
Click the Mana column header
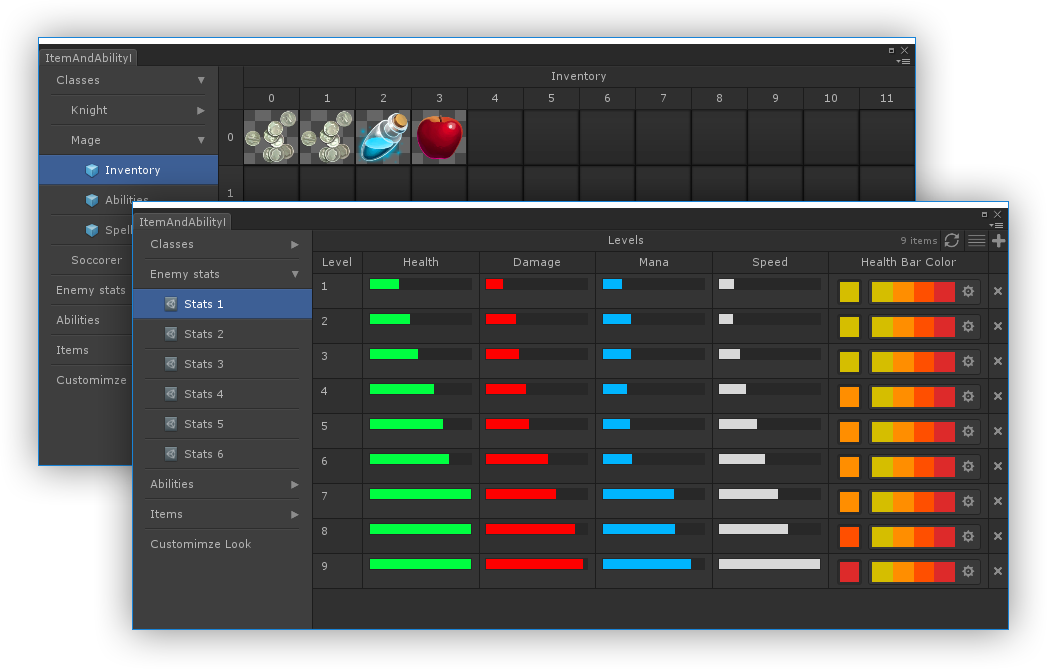point(654,262)
